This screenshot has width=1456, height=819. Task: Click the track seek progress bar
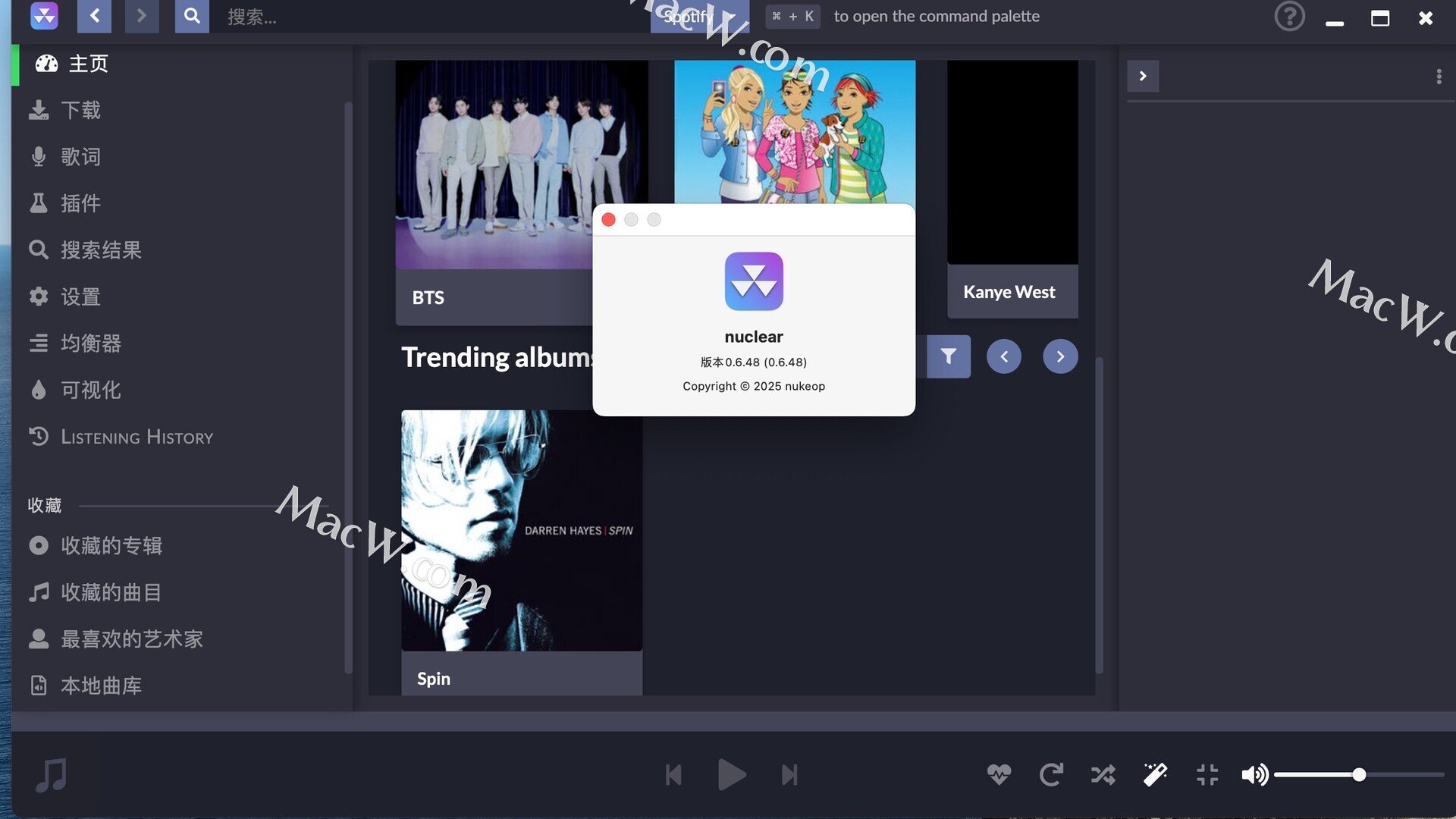point(733,721)
